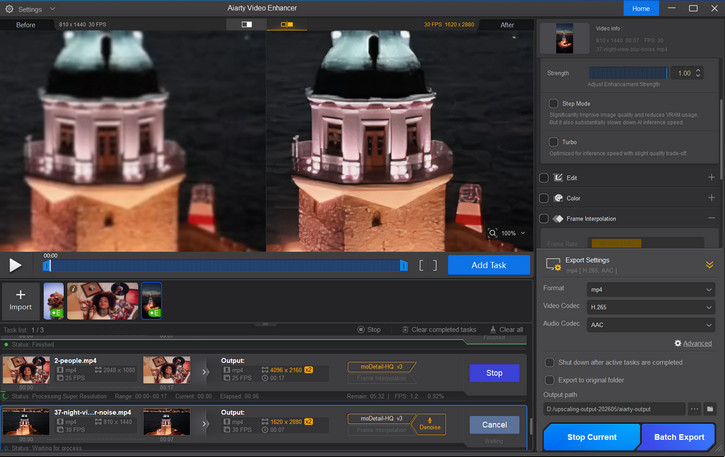Toggle the Frame Interpolation checkbox

544,218
